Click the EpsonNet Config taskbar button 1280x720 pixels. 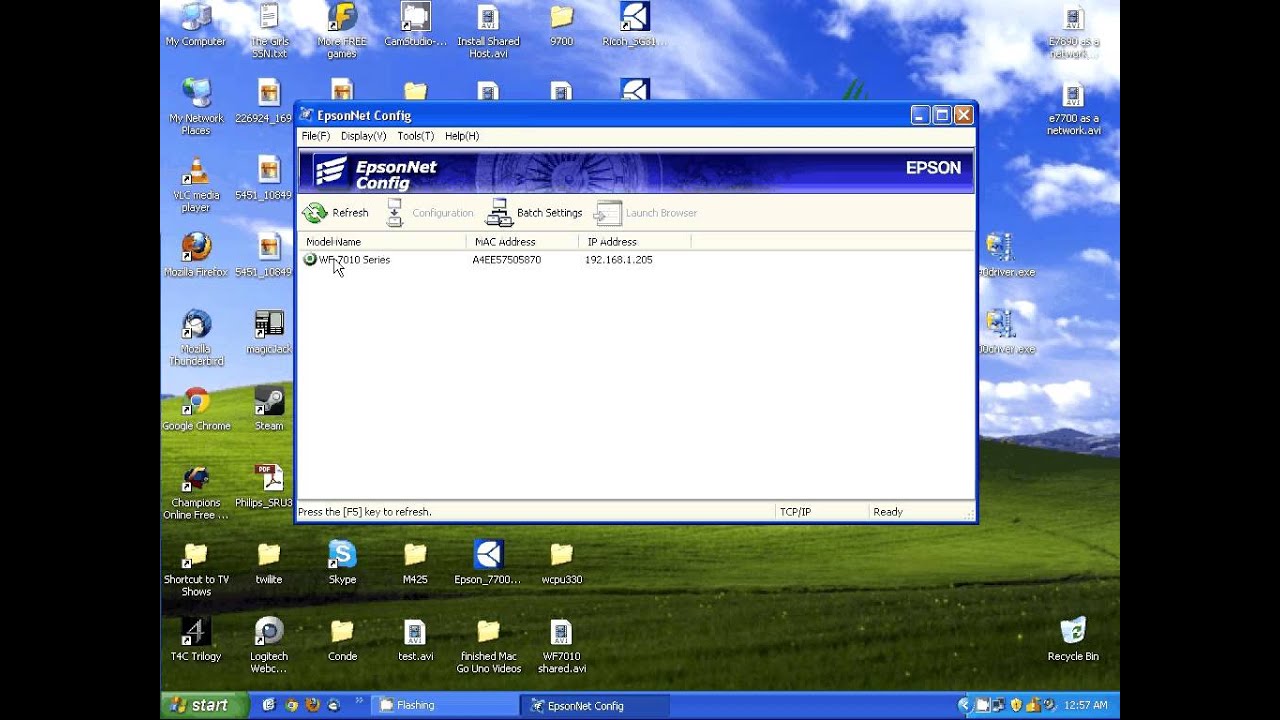coord(594,705)
